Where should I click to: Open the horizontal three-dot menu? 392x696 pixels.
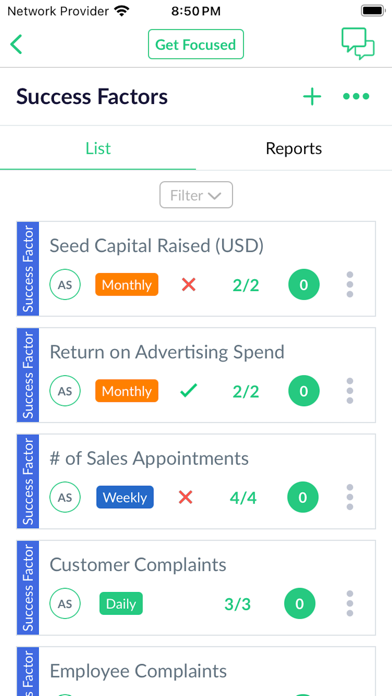pyautogui.click(x=356, y=96)
